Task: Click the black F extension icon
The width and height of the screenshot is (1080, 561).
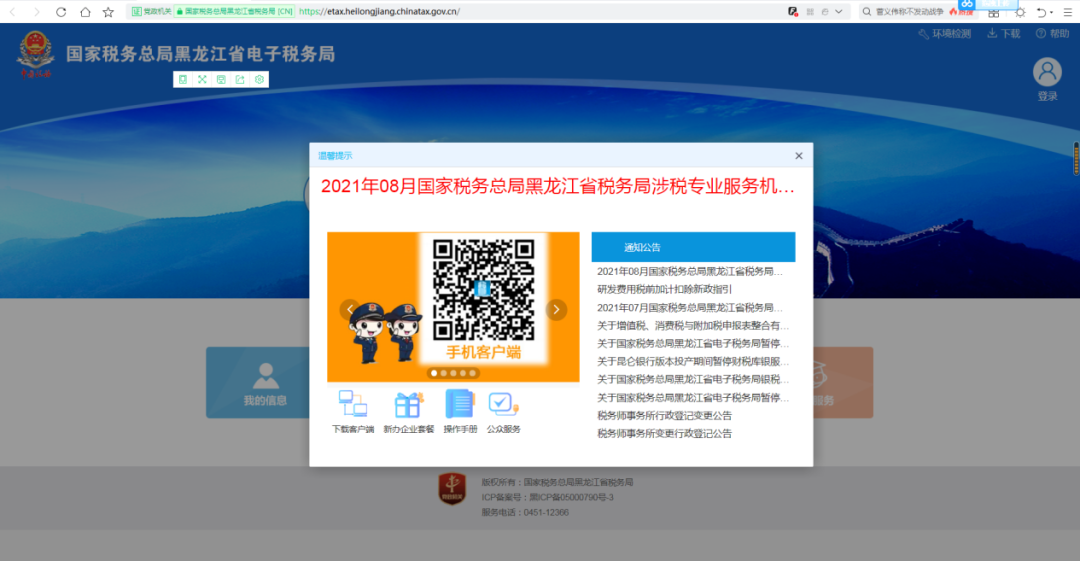Action: point(793,12)
